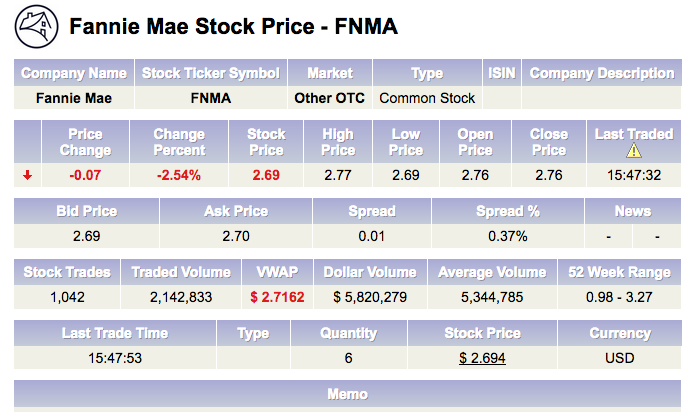Image resolution: width=686 pixels, height=412 pixels.
Task: Click the Fannie Mae Stock Price title
Action: point(233,27)
